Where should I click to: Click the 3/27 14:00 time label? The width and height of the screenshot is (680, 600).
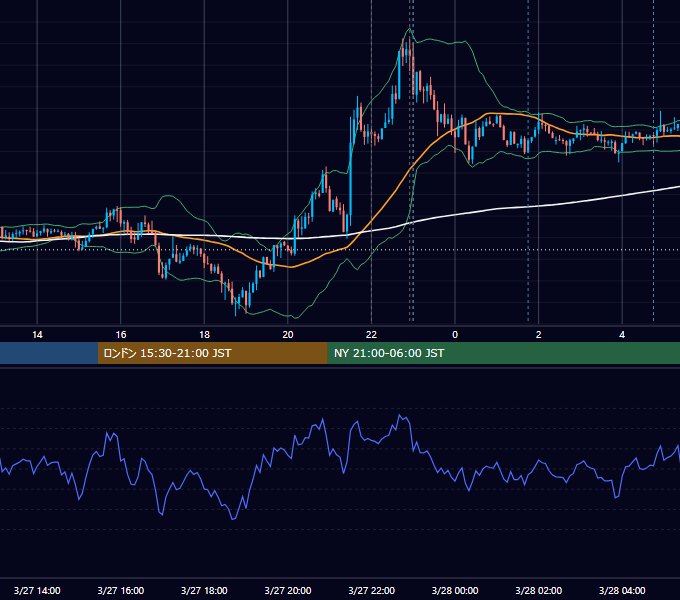37,590
